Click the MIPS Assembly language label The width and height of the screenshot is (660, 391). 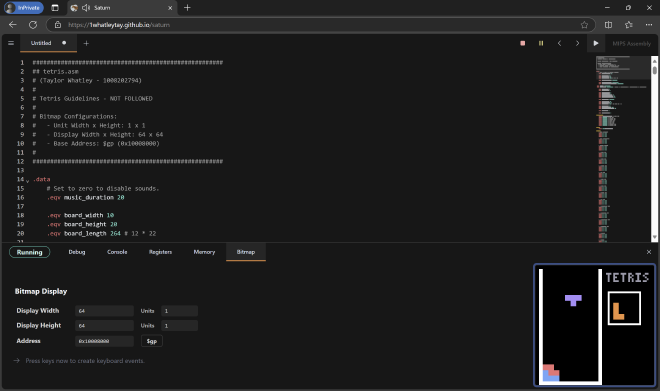631,44
